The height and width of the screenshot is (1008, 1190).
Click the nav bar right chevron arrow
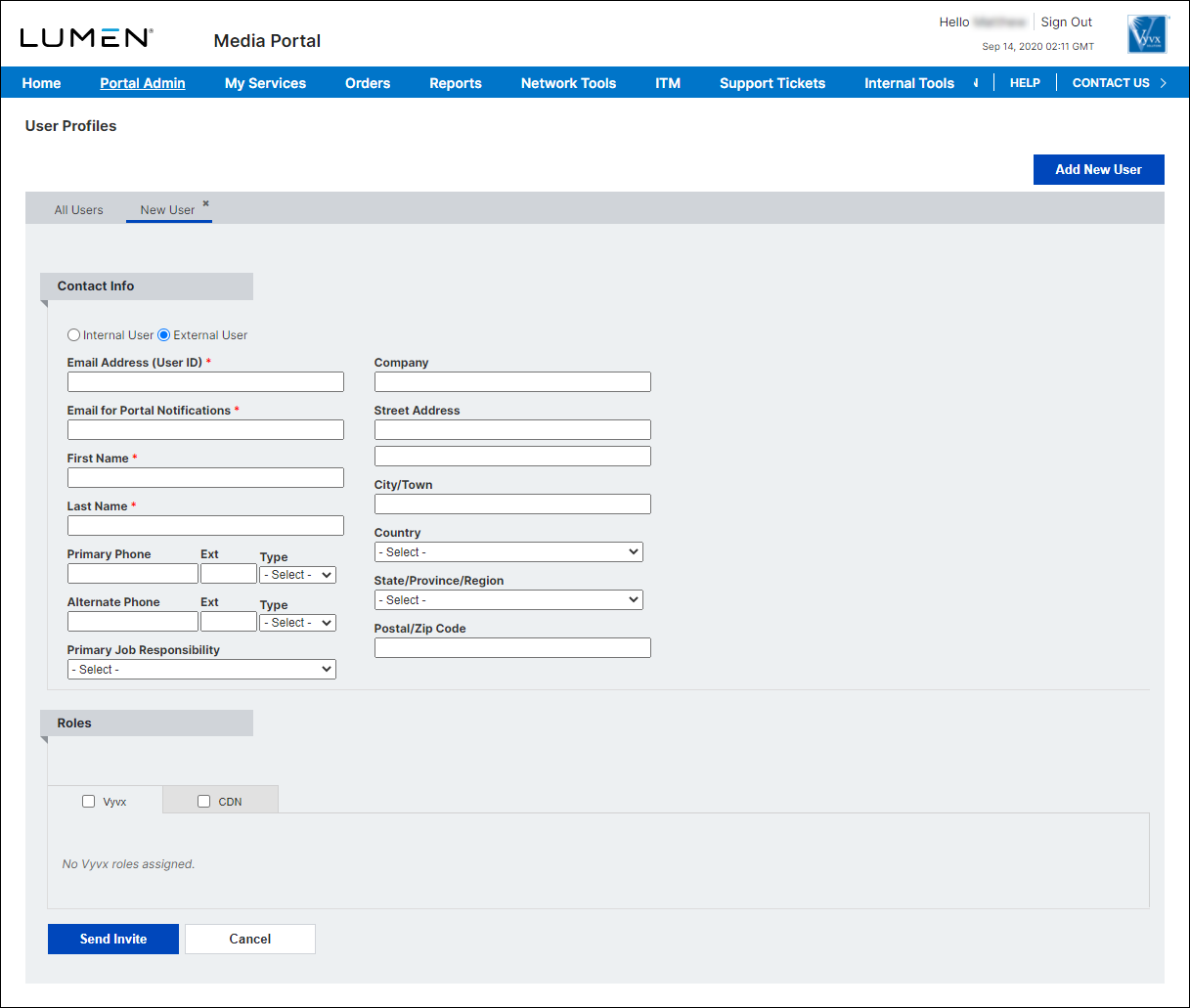(x=1164, y=83)
